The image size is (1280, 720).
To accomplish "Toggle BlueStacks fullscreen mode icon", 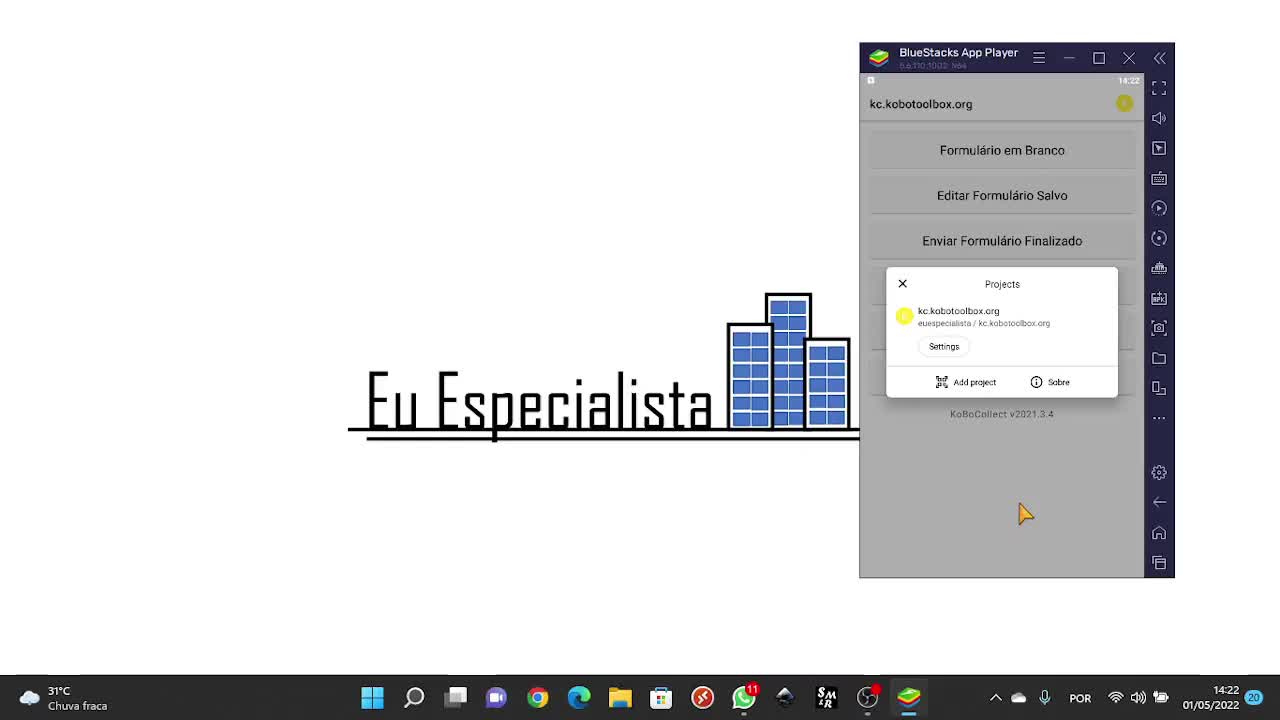I will tap(1159, 88).
